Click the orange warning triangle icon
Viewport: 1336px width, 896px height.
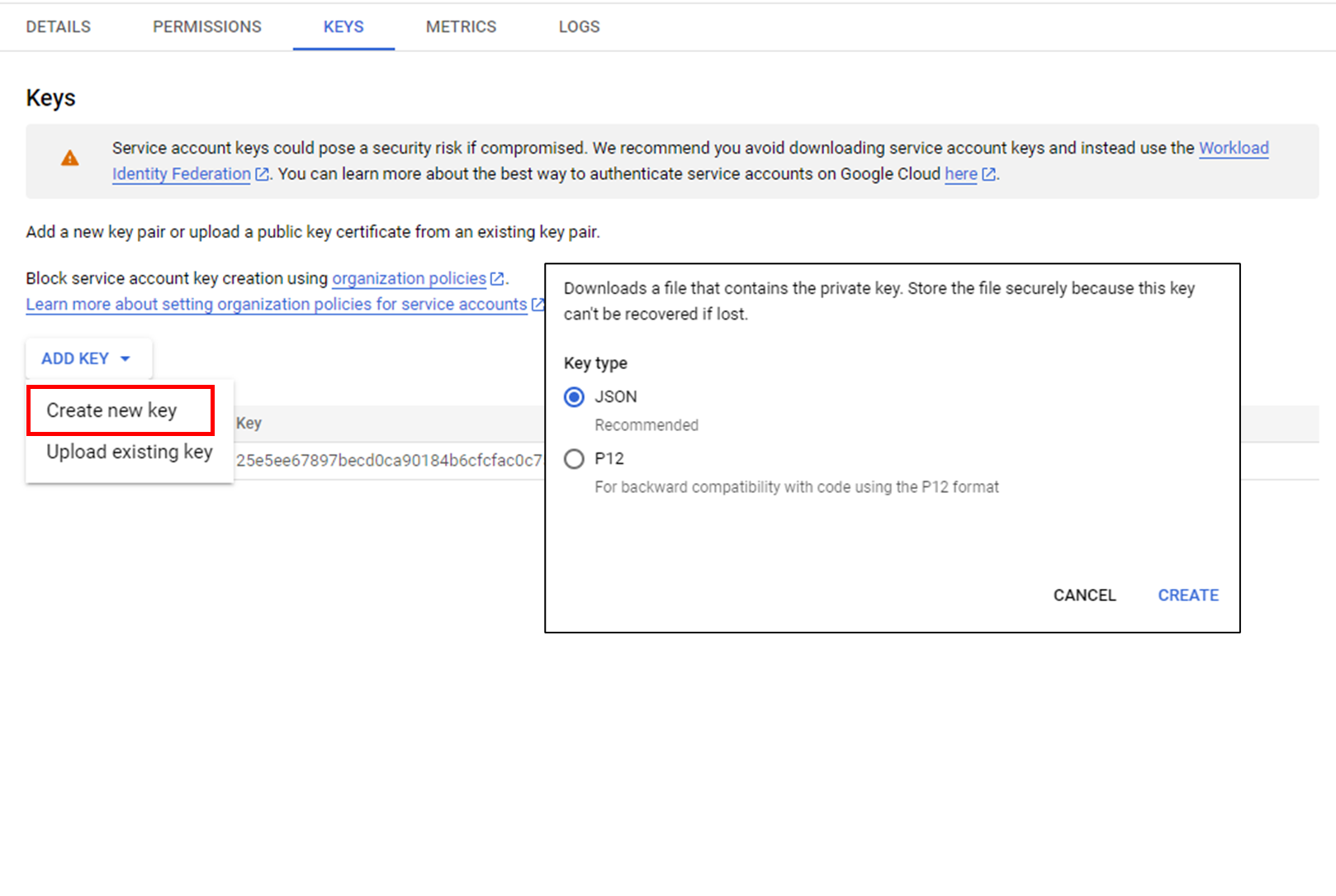(x=70, y=158)
